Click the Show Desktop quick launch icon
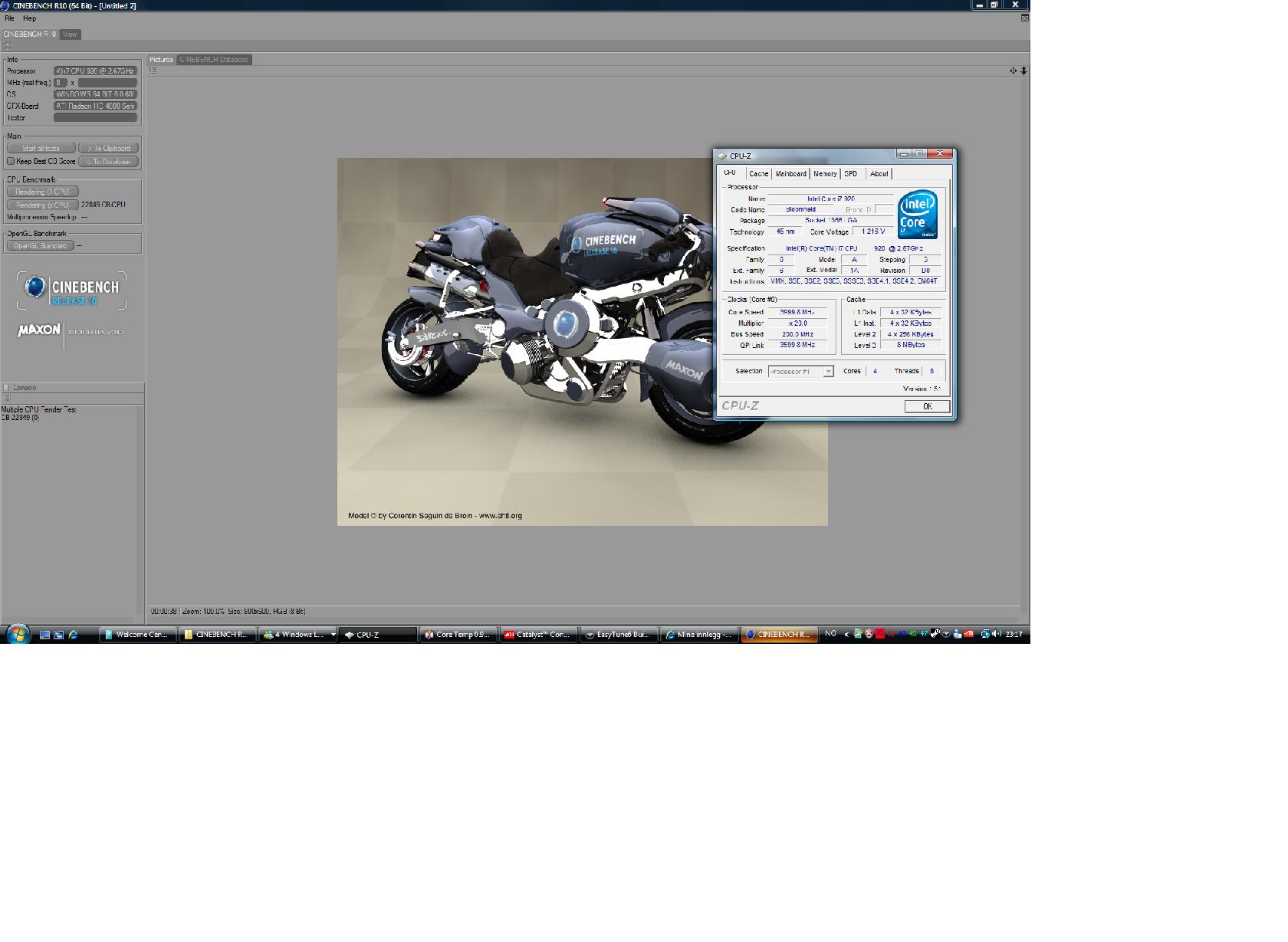 [44, 635]
